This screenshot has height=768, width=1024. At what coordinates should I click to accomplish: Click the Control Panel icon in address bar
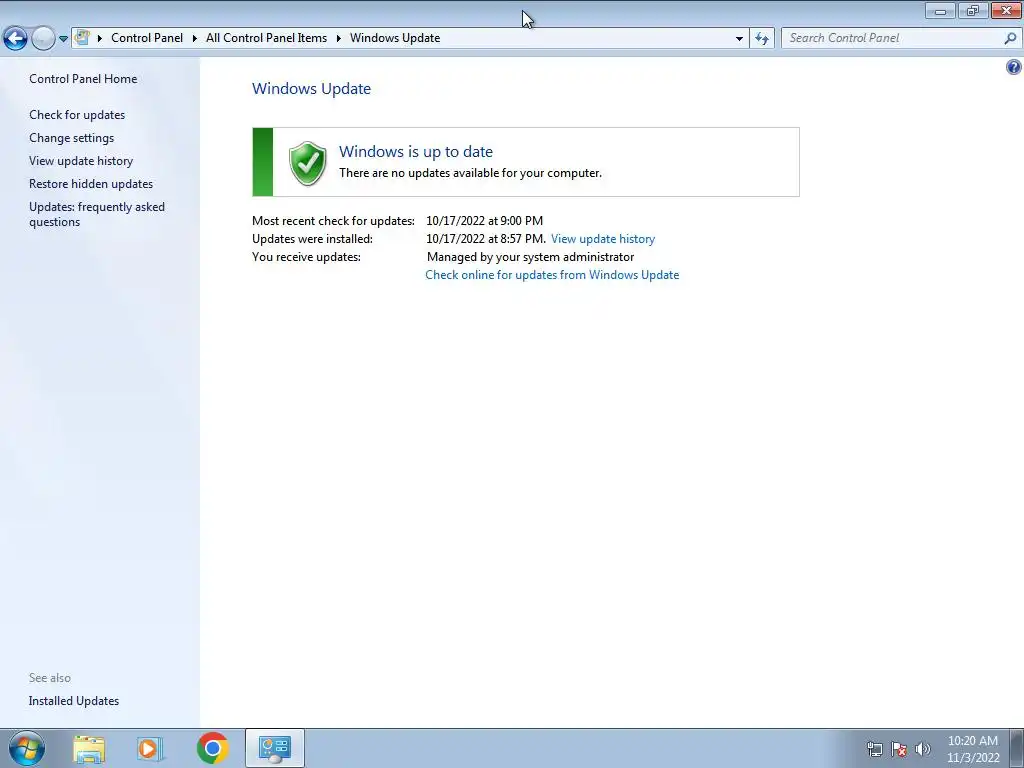(82, 38)
